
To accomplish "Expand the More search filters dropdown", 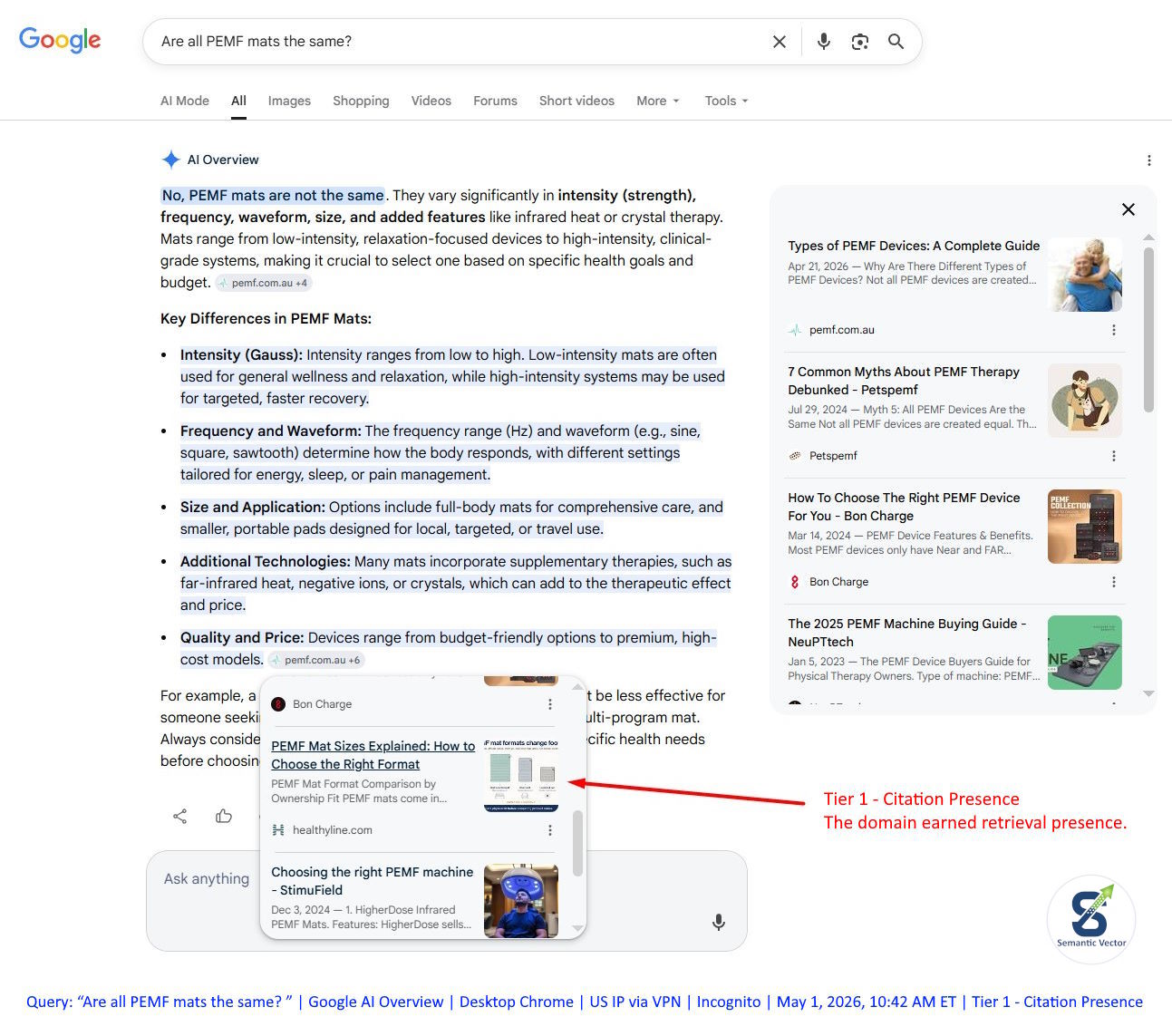I will (x=658, y=101).
